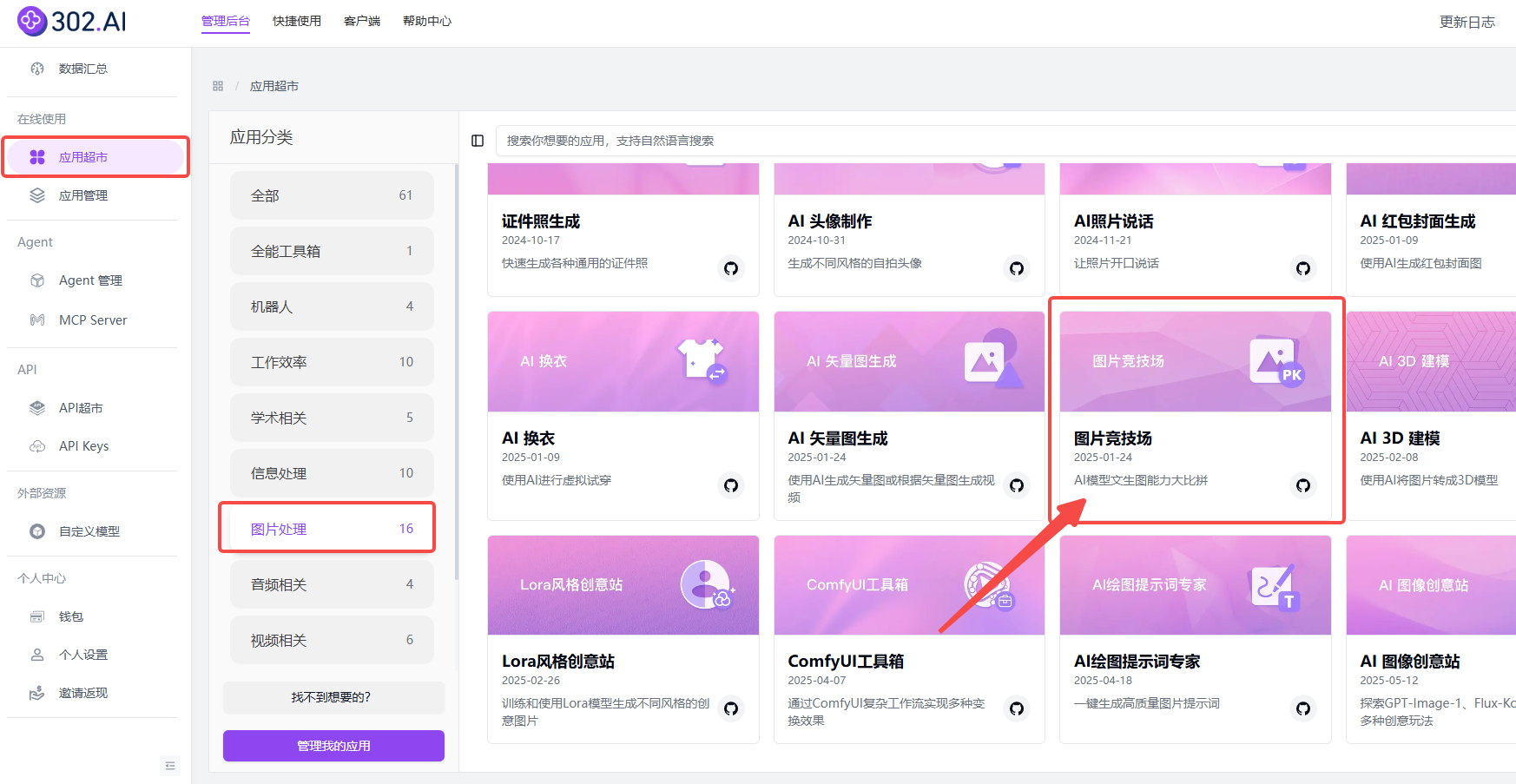Image resolution: width=1516 pixels, height=784 pixels.
Task: Select the 视频相关 category
Action: [x=332, y=640]
